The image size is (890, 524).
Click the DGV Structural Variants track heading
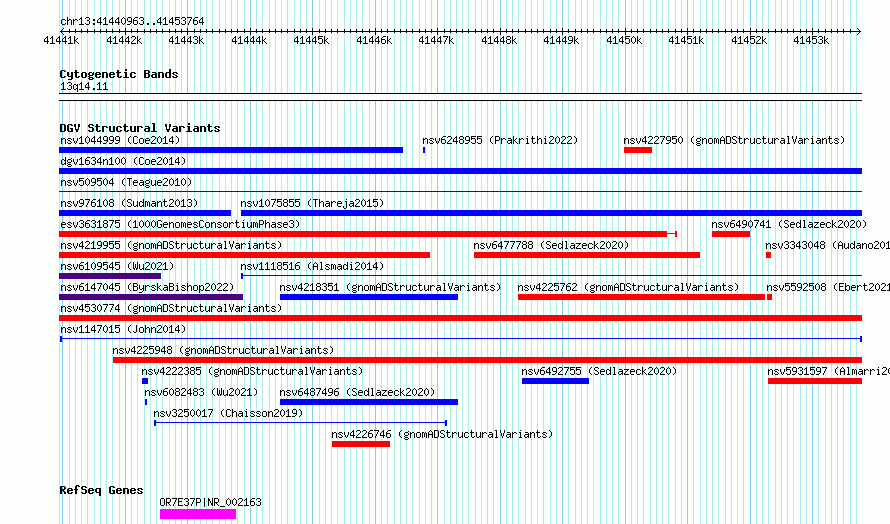click(x=140, y=128)
